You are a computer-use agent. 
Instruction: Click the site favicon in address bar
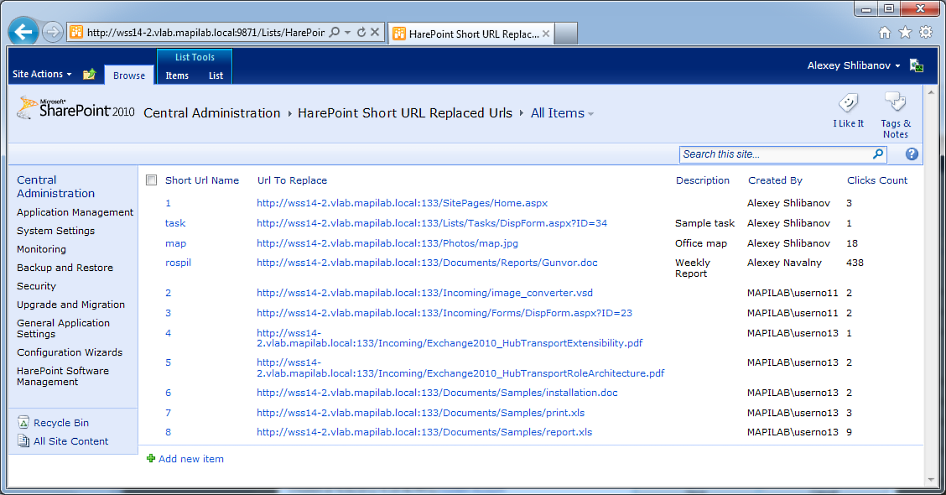point(76,32)
